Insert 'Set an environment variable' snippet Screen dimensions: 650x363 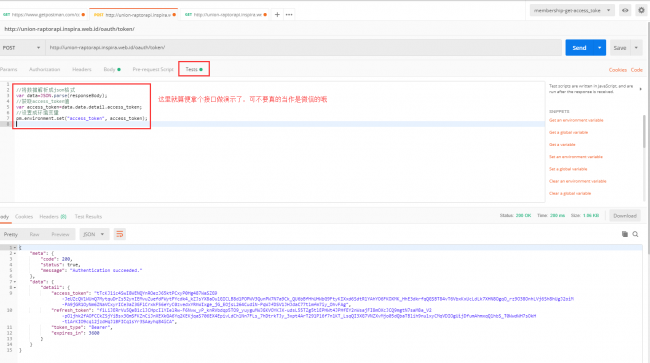pyautogui.click(x=576, y=157)
